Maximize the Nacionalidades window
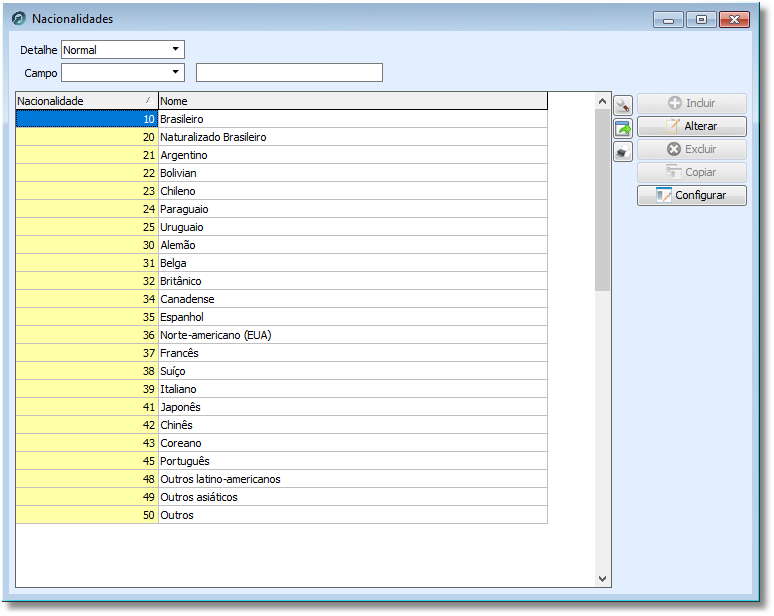The height and width of the screenshot is (616, 774). pyautogui.click(x=701, y=20)
